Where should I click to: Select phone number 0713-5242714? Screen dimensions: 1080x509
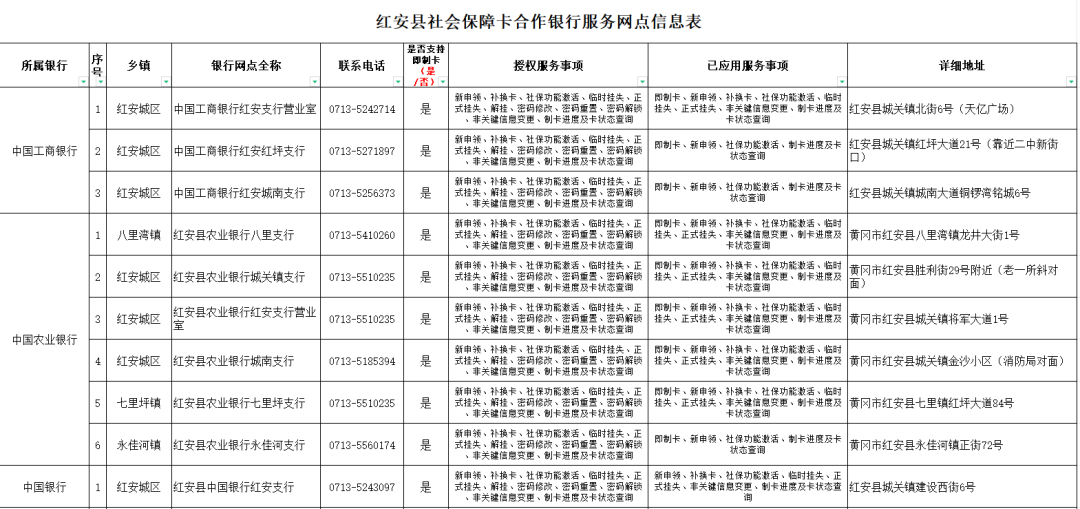pos(362,109)
